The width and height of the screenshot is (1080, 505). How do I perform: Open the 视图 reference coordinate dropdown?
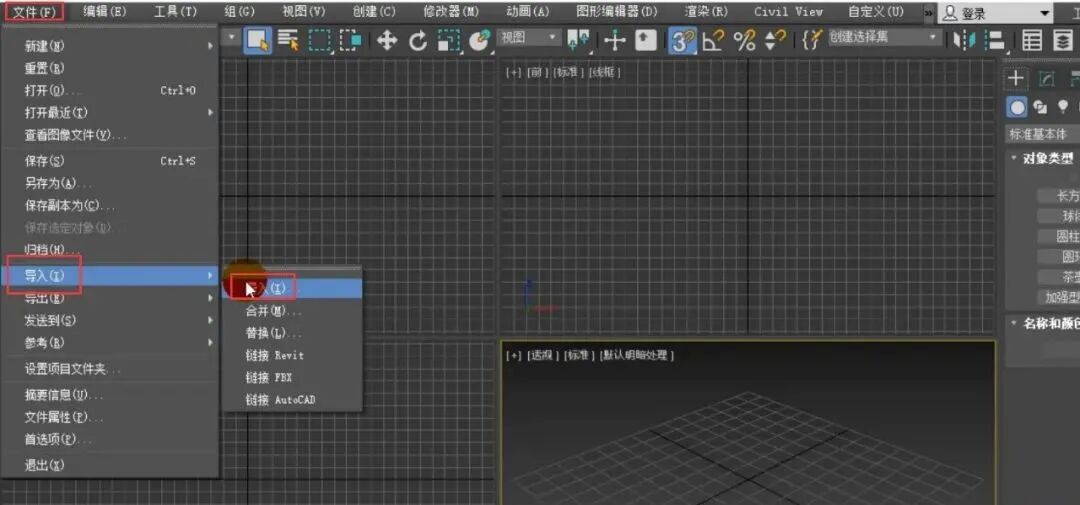[527, 37]
